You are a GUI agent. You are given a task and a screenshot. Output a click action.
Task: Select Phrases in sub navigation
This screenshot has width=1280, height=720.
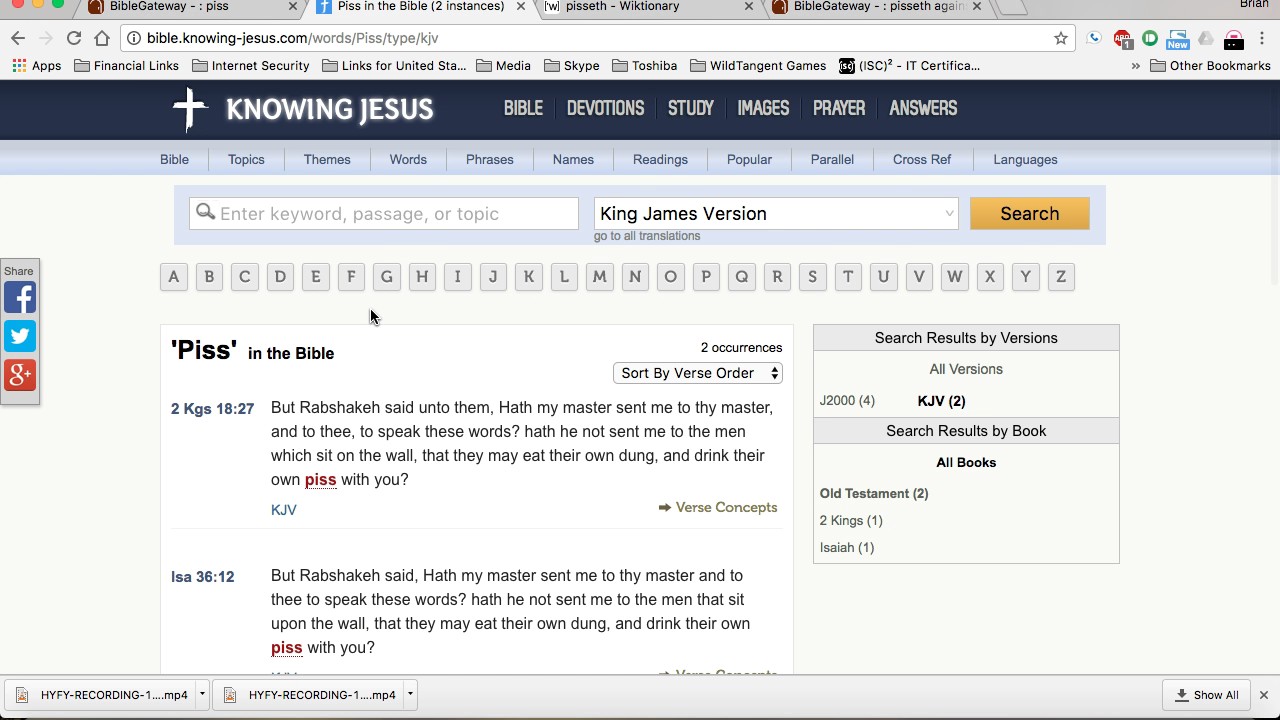(489, 159)
